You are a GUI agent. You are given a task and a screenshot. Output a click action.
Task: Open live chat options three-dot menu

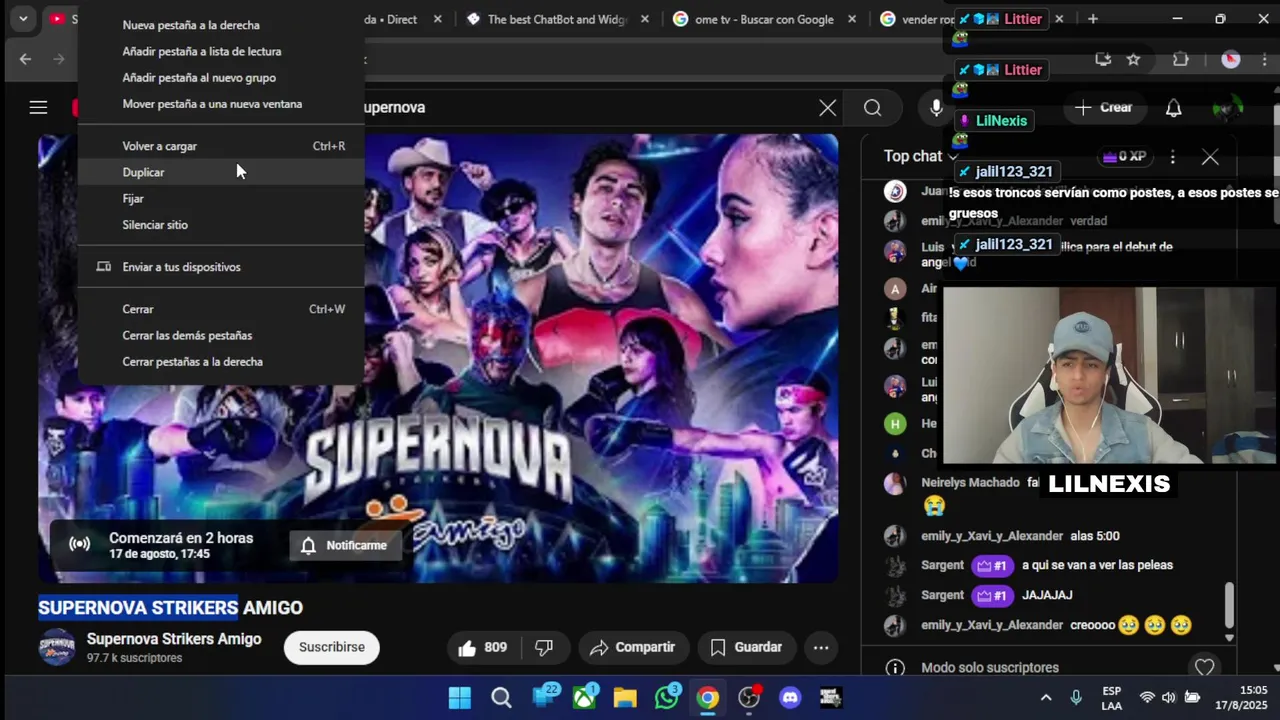[1173, 157]
